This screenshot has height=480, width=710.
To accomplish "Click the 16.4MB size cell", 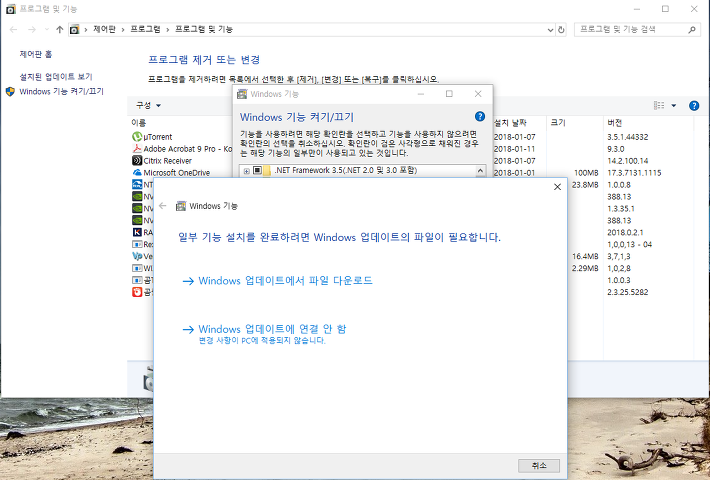I will (585, 256).
